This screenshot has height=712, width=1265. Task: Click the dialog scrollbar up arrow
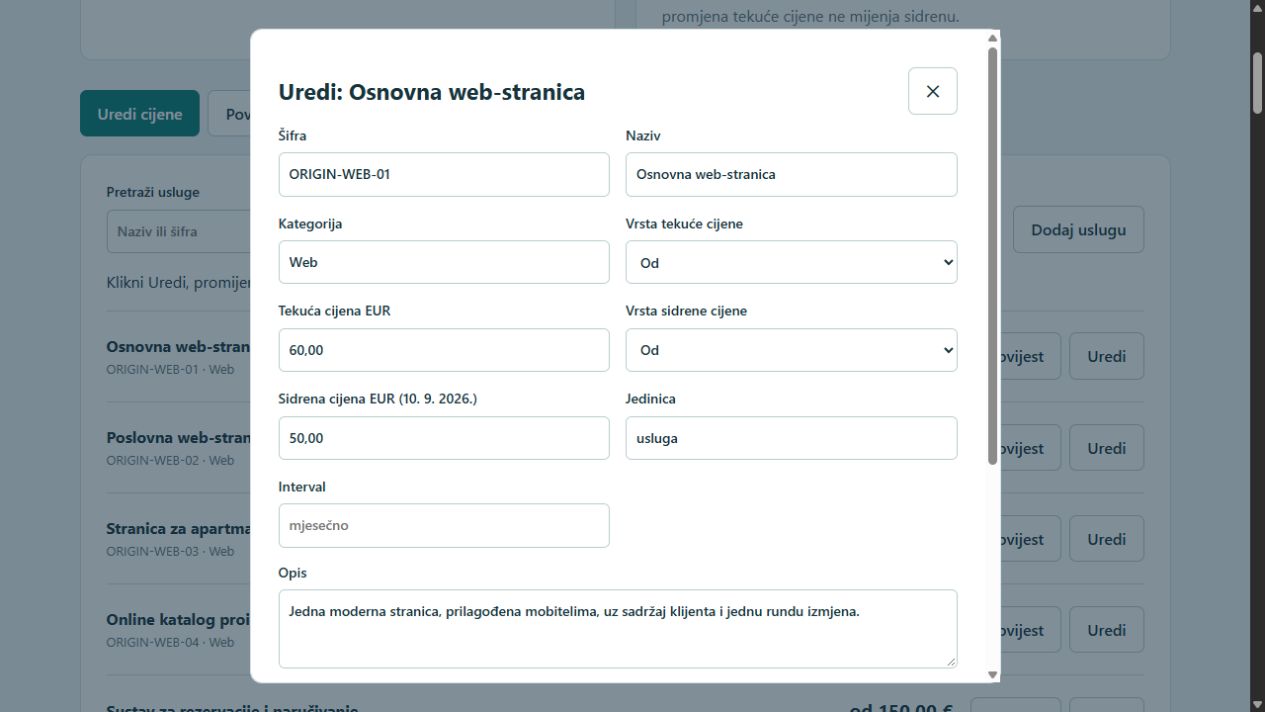[992, 38]
